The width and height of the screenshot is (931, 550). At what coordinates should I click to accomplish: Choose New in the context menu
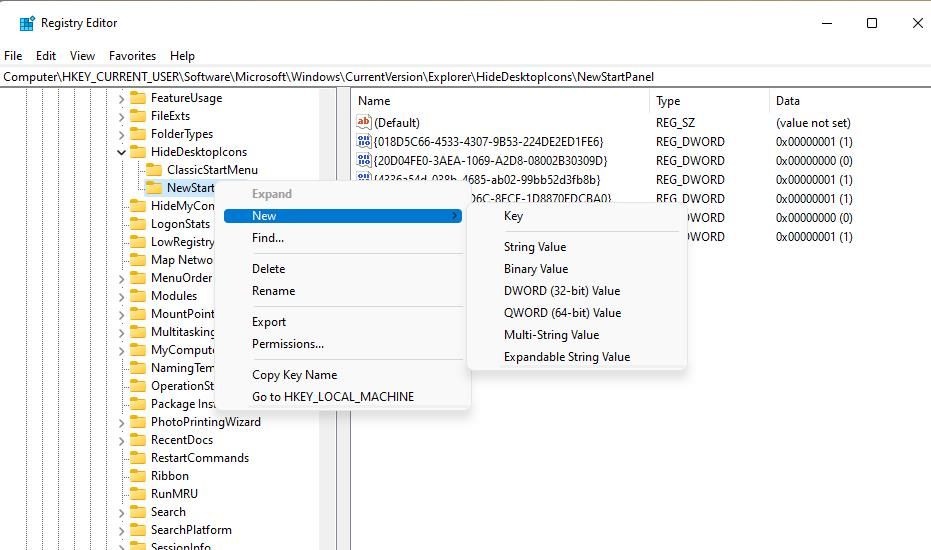[x=343, y=216]
